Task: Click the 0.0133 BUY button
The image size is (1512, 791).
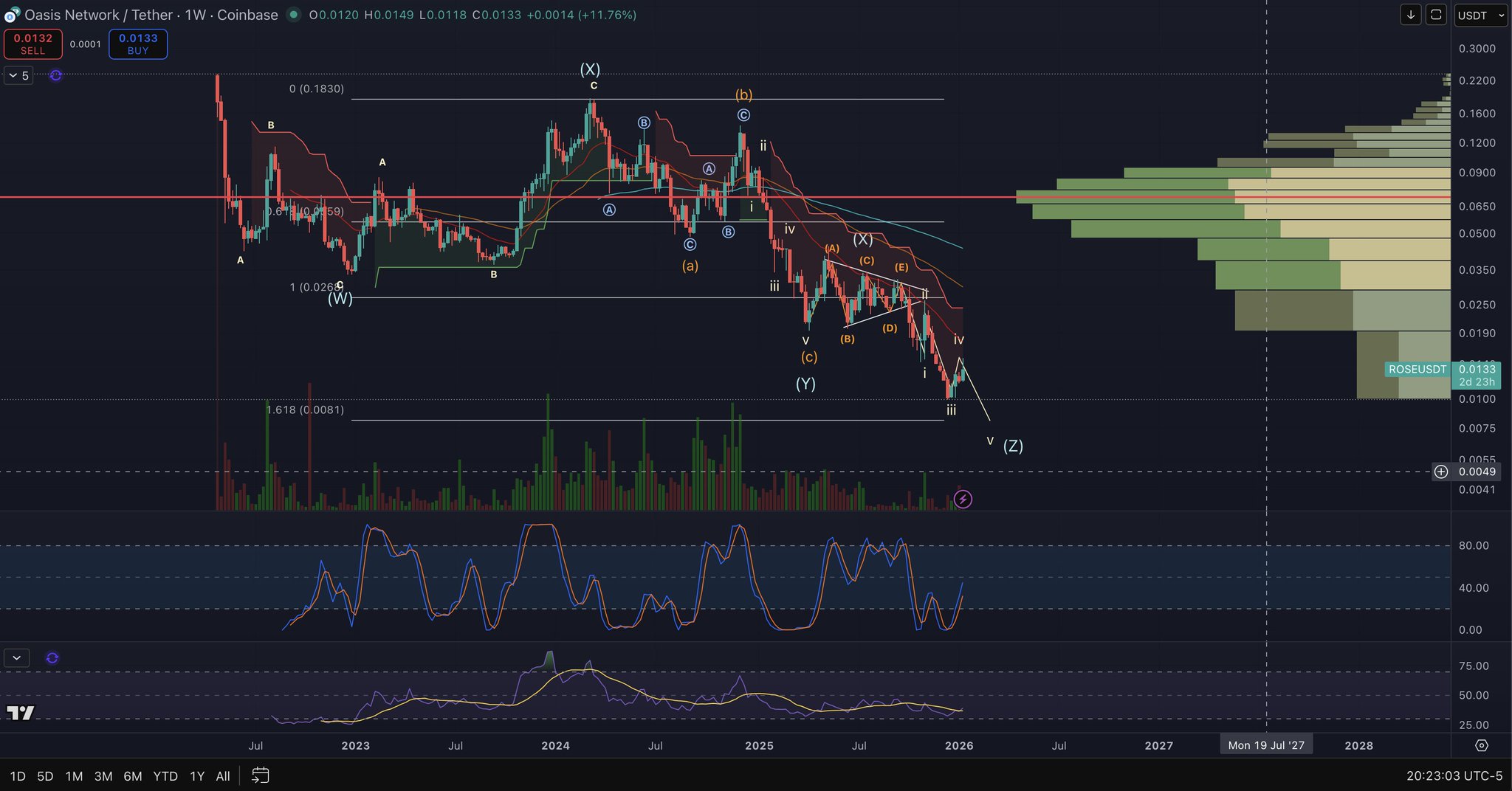Action: point(138,44)
